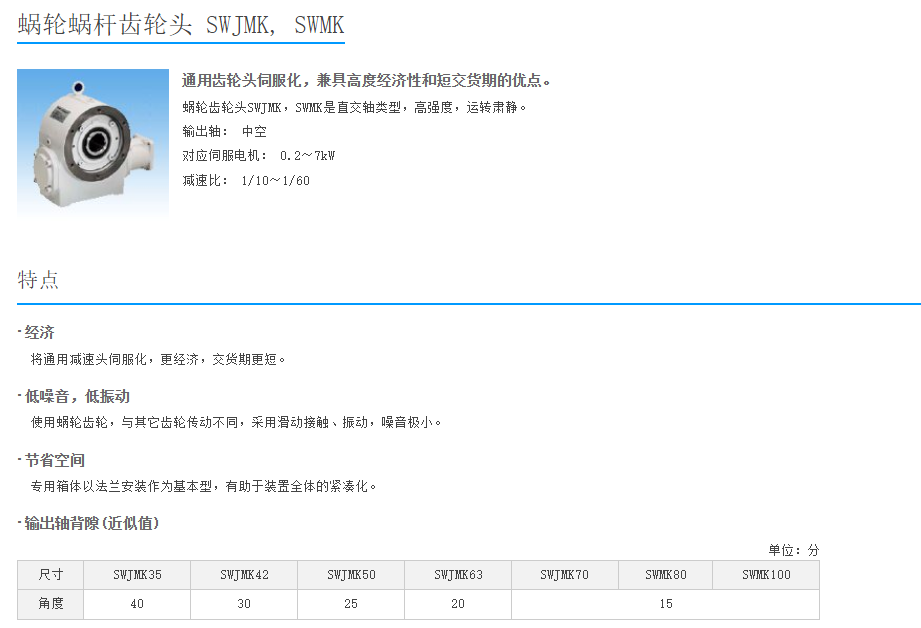
Task: Click the worm gearhead product image
Action: point(93,142)
